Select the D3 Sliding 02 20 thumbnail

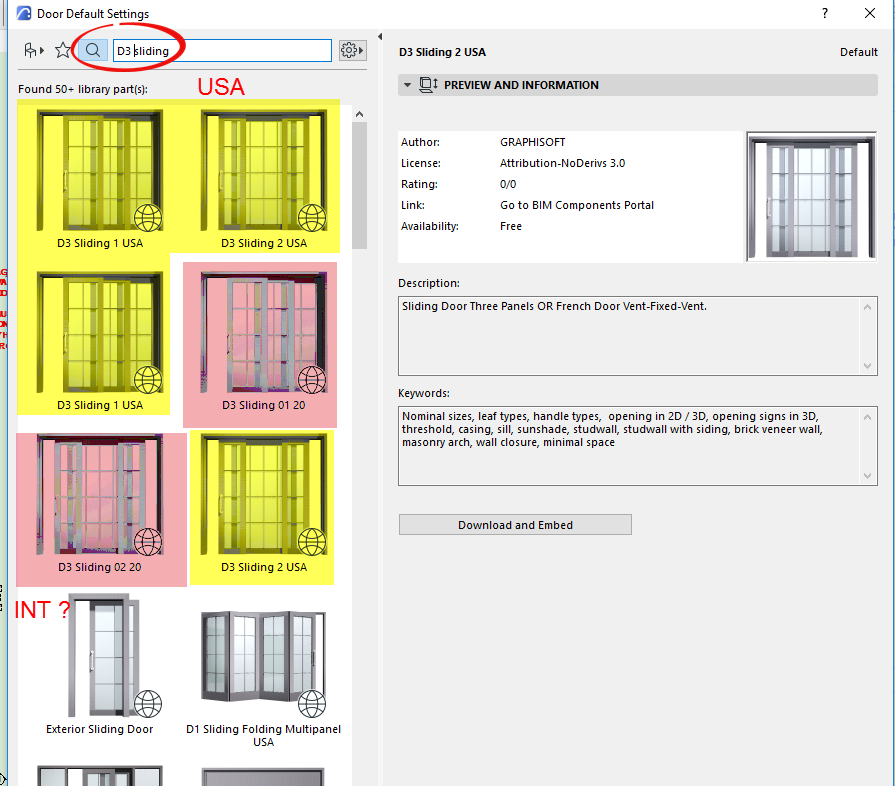tap(99, 495)
